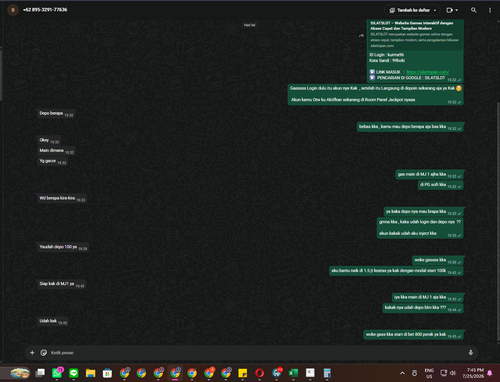Image resolution: width=500 pixels, height=382 pixels.
Task: Open the attach plus menu
Action: (x=32, y=352)
